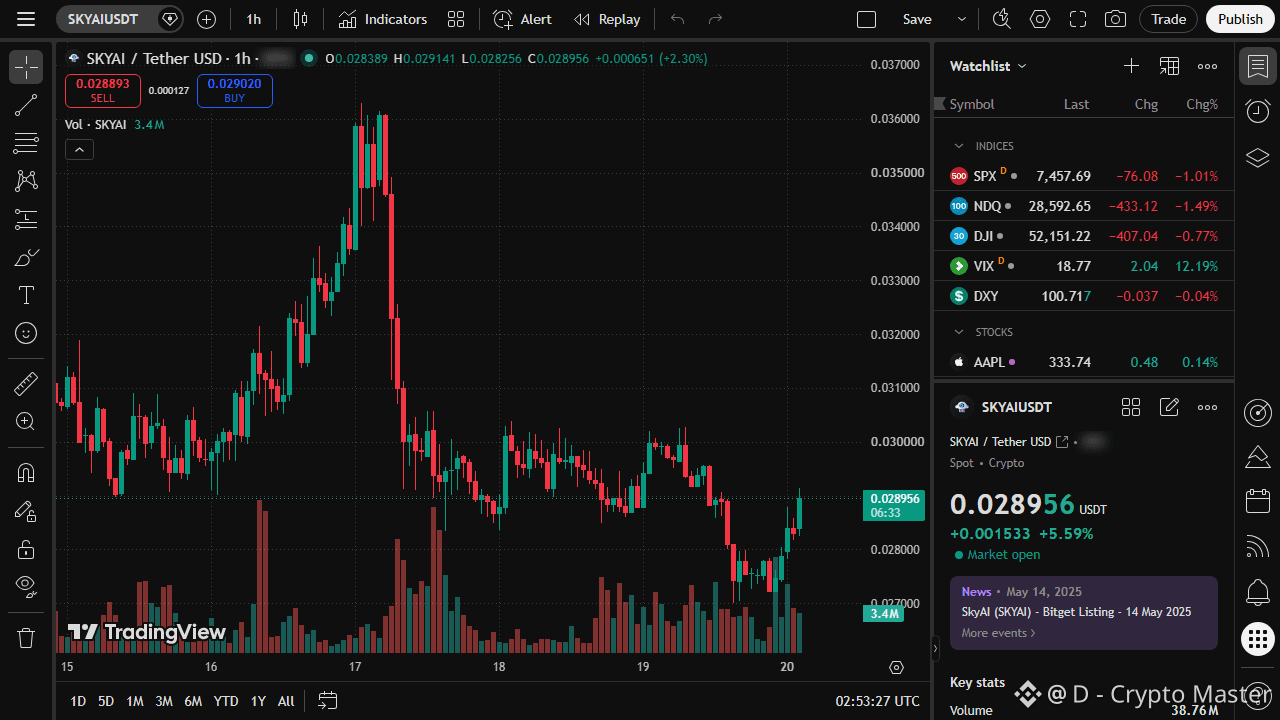This screenshot has height=720, width=1280.
Task: Open indicator templates grid
Action: pyautogui.click(x=456, y=19)
